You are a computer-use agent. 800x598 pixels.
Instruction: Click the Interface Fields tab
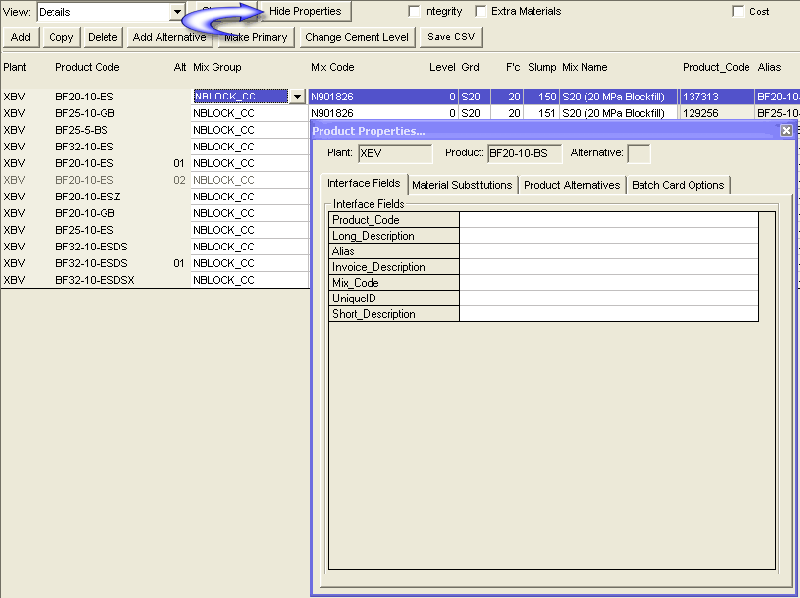coord(365,184)
